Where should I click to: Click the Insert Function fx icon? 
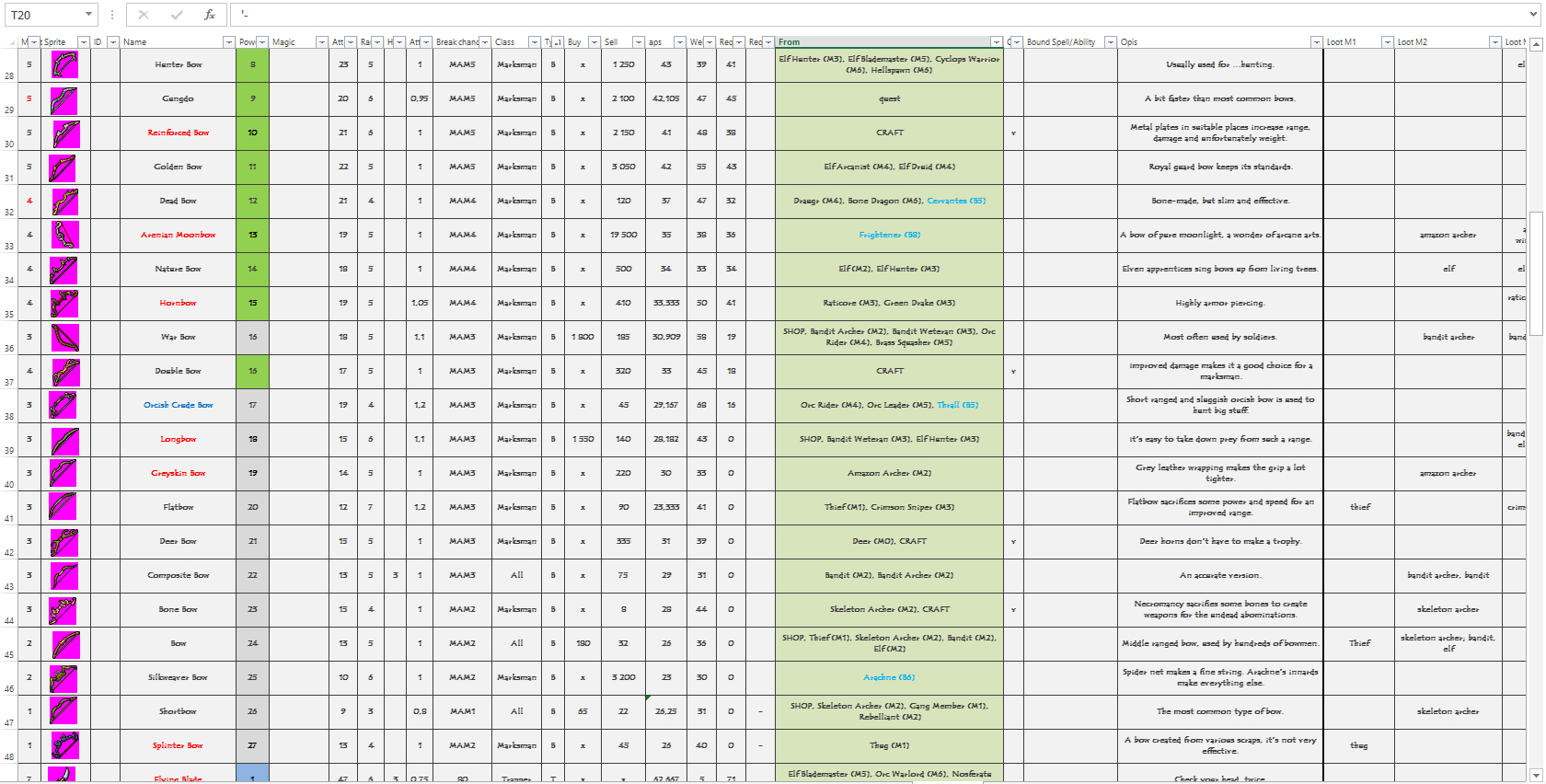pos(209,15)
